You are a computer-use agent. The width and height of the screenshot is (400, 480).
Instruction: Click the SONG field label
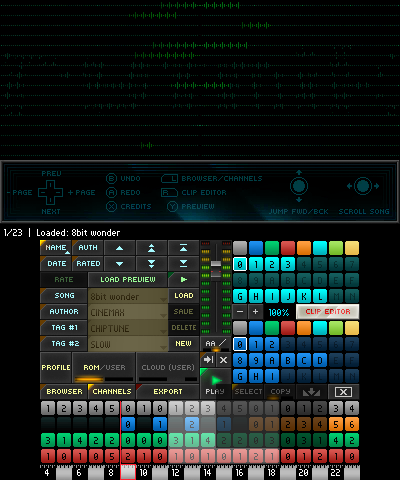pyautogui.click(x=64, y=296)
